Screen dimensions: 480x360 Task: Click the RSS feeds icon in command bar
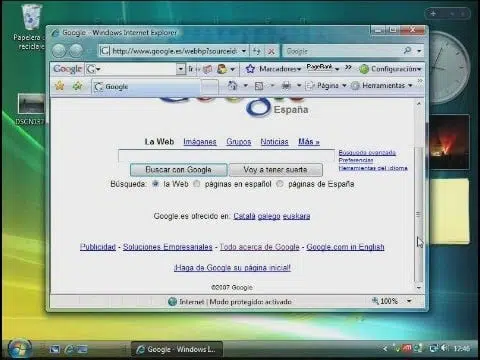pyautogui.click(x=259, y=86)
